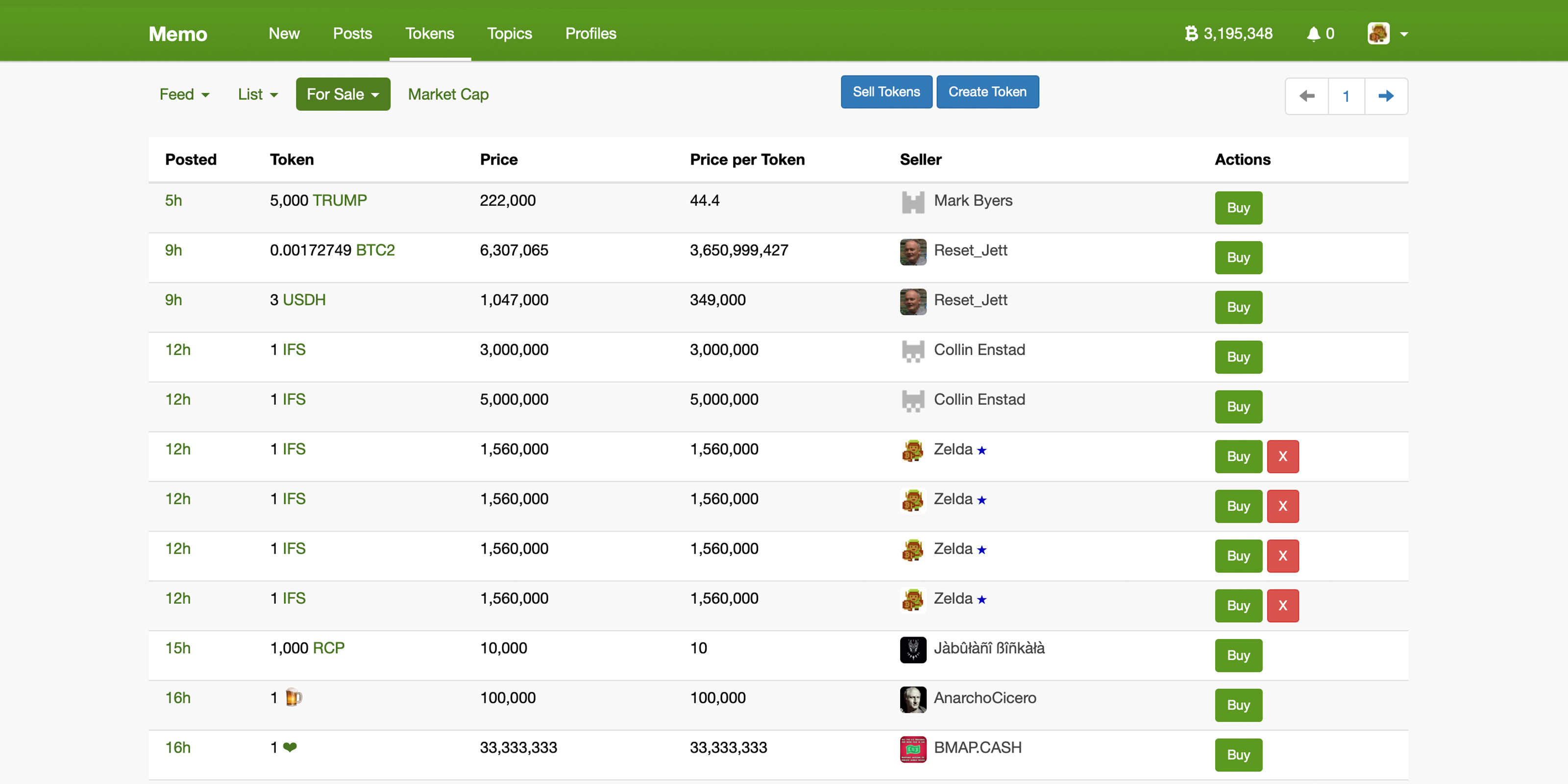1568x784 pixels.
Task: Buy the IFS listing priced 5,000,000
Action: click(x=1239, y=407)
